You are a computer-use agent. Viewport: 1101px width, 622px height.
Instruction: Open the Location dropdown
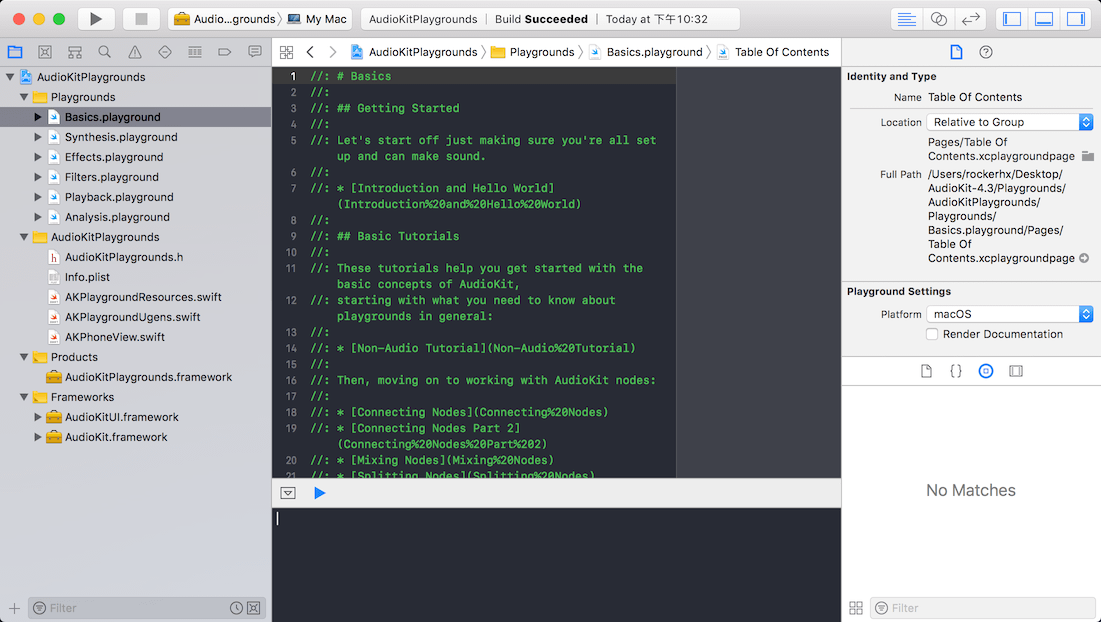(1010, 122)
